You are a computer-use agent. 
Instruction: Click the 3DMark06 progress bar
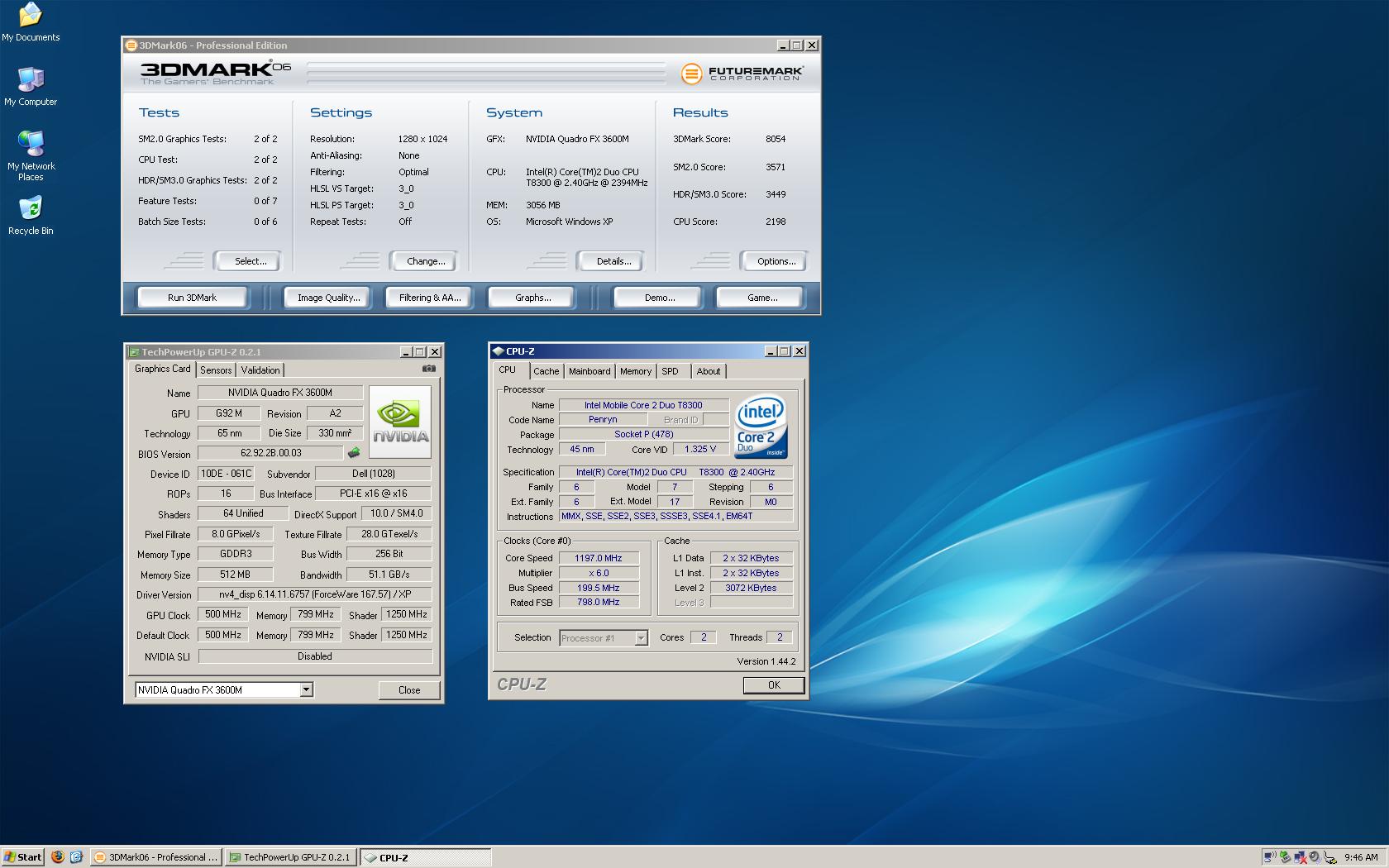tap(486, 73)
